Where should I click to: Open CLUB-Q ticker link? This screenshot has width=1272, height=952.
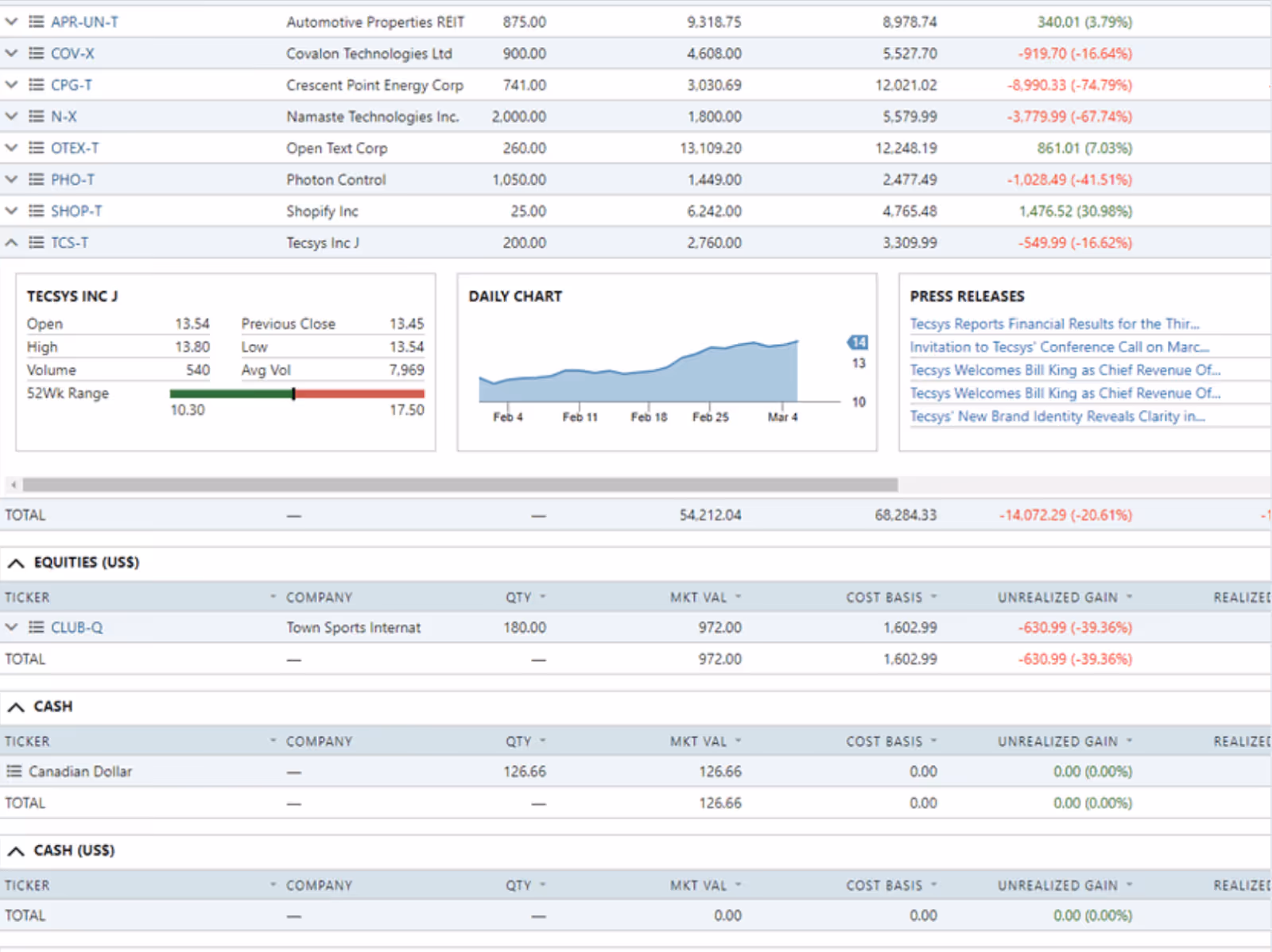(x=76, y=628)
